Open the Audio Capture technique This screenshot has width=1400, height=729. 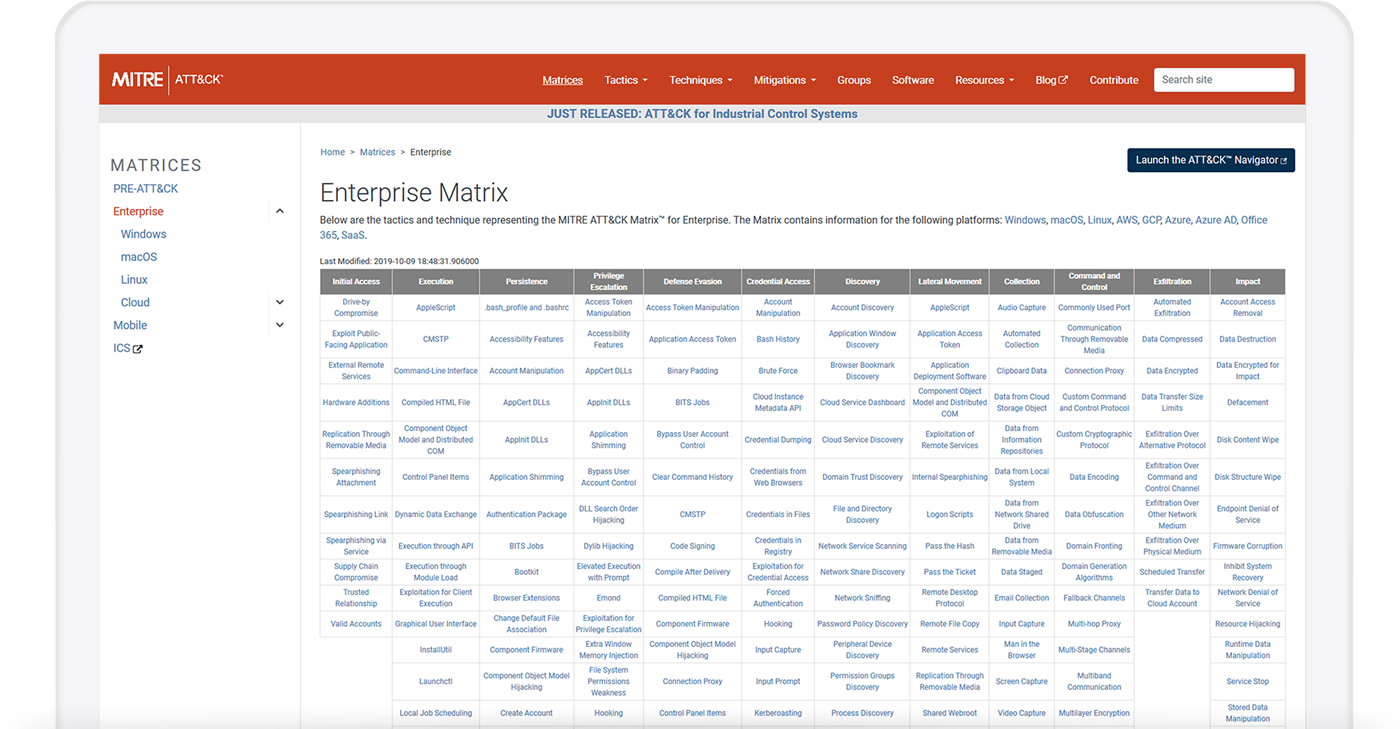(1022, 308)
